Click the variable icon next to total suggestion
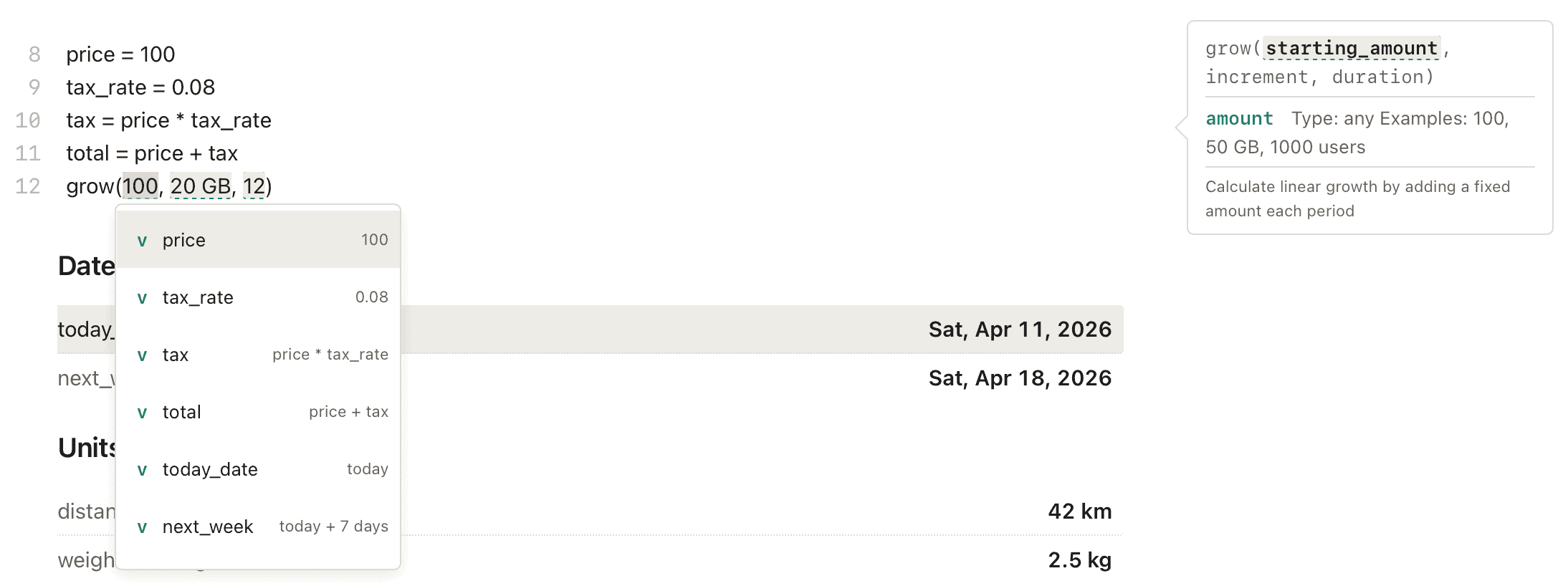Viewport: 1568px width, 586px height. (142, 413)
